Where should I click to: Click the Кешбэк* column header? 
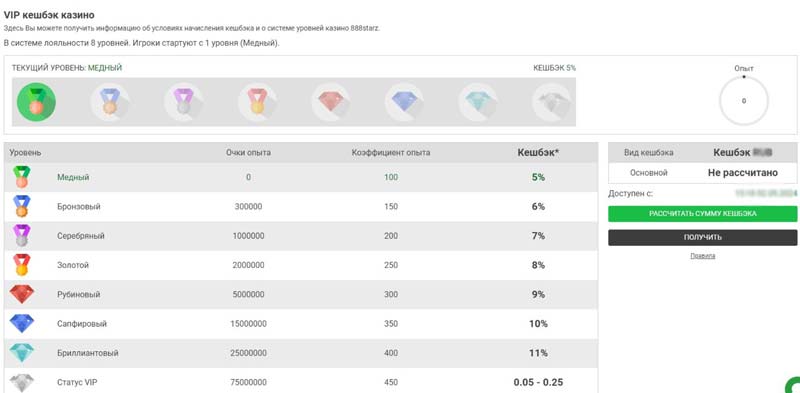(538, 152)
